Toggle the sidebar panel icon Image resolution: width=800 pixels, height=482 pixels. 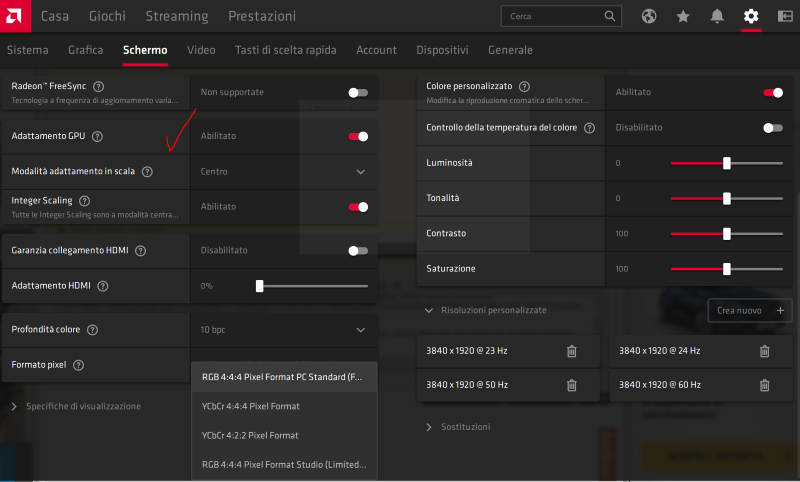coord(785,16)
